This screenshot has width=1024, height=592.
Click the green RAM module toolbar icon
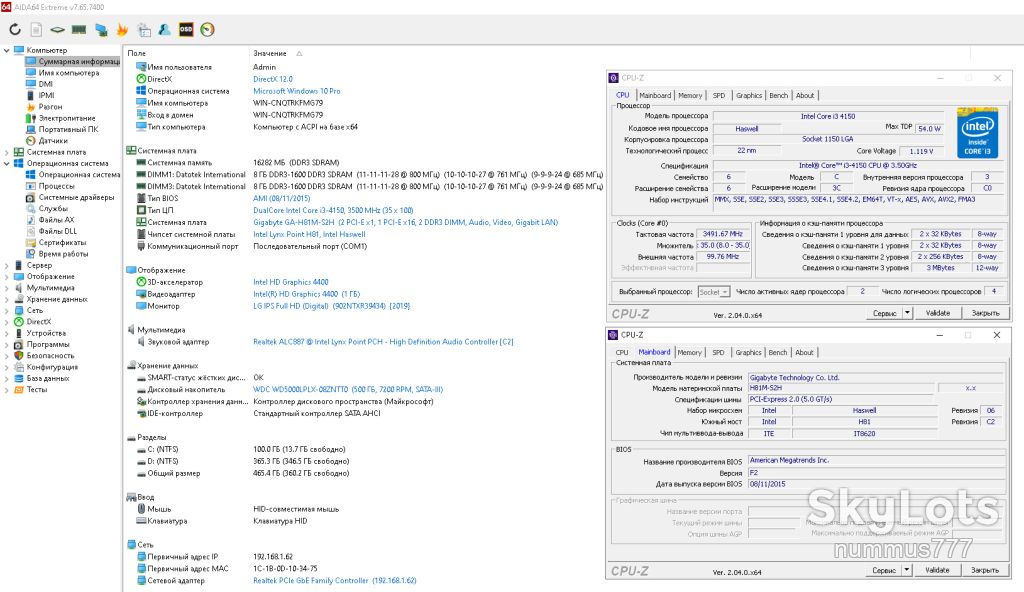pos(79,29)
